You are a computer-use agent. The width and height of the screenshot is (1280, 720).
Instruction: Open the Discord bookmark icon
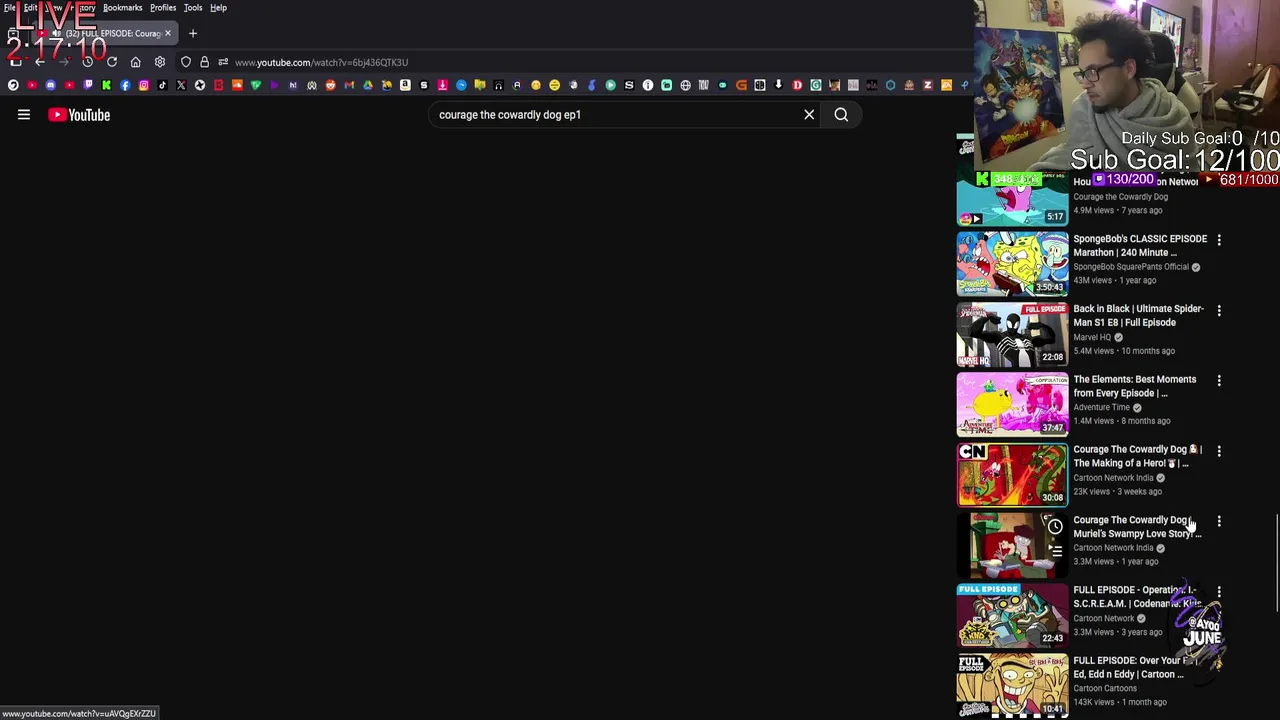50,85
